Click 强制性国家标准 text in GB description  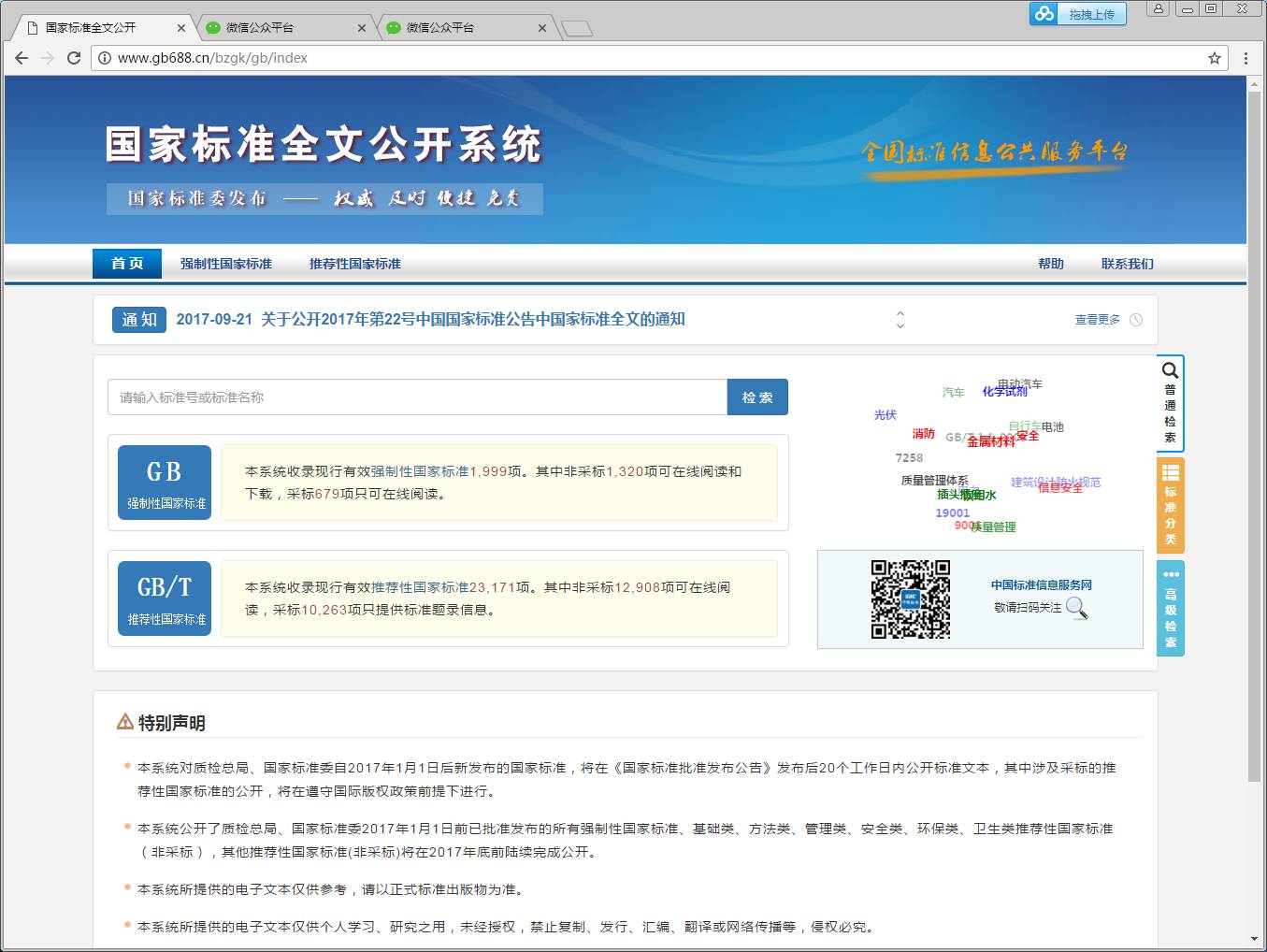coord(420,471)
